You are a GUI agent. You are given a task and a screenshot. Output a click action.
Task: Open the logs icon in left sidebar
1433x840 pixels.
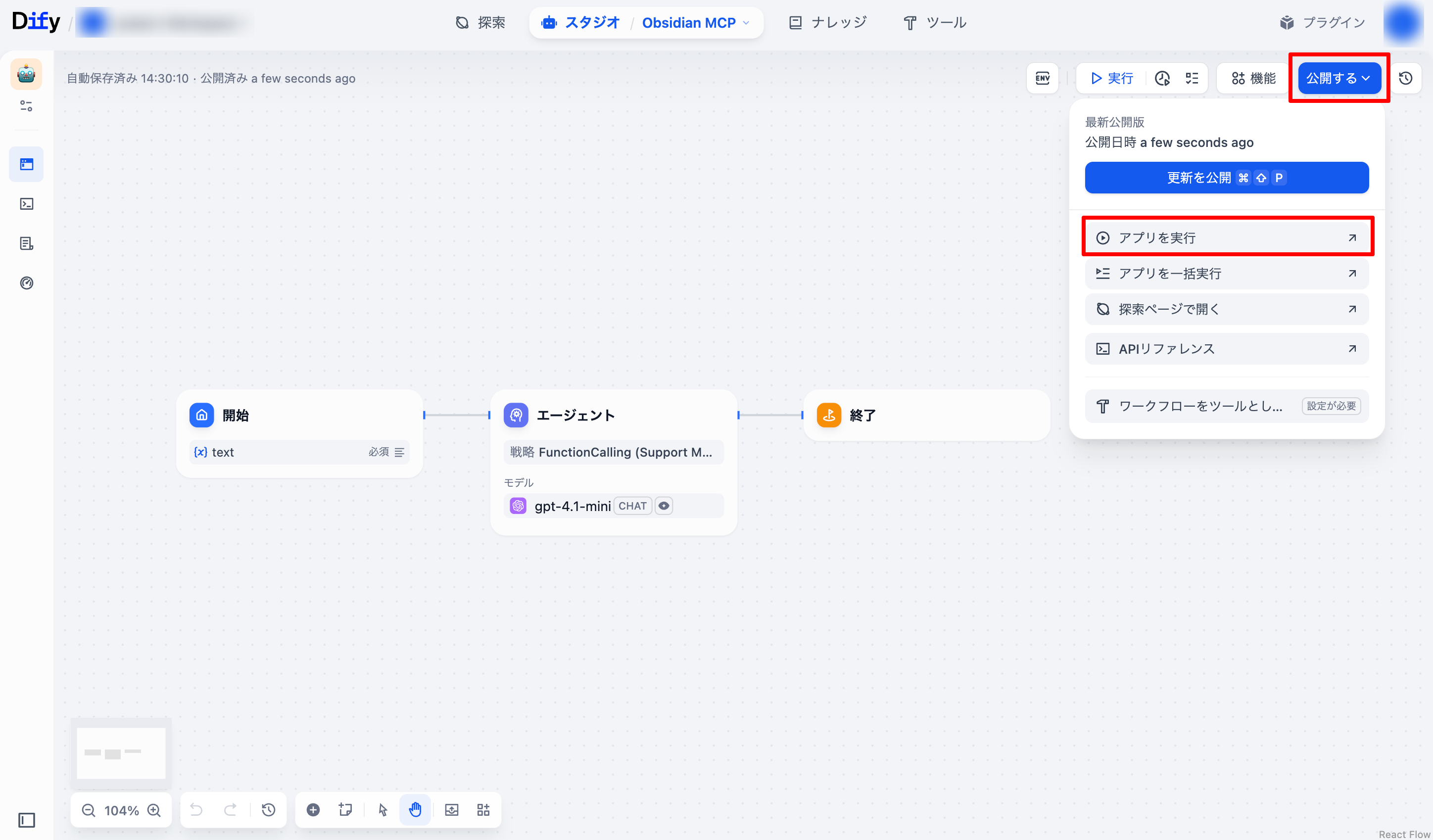click(26, 243)
